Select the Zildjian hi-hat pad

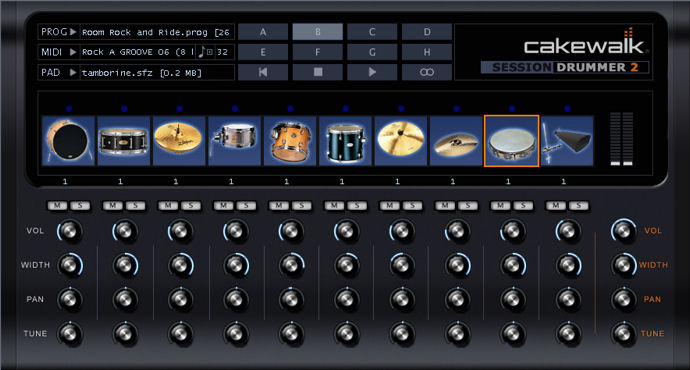[x=179, y=141]
